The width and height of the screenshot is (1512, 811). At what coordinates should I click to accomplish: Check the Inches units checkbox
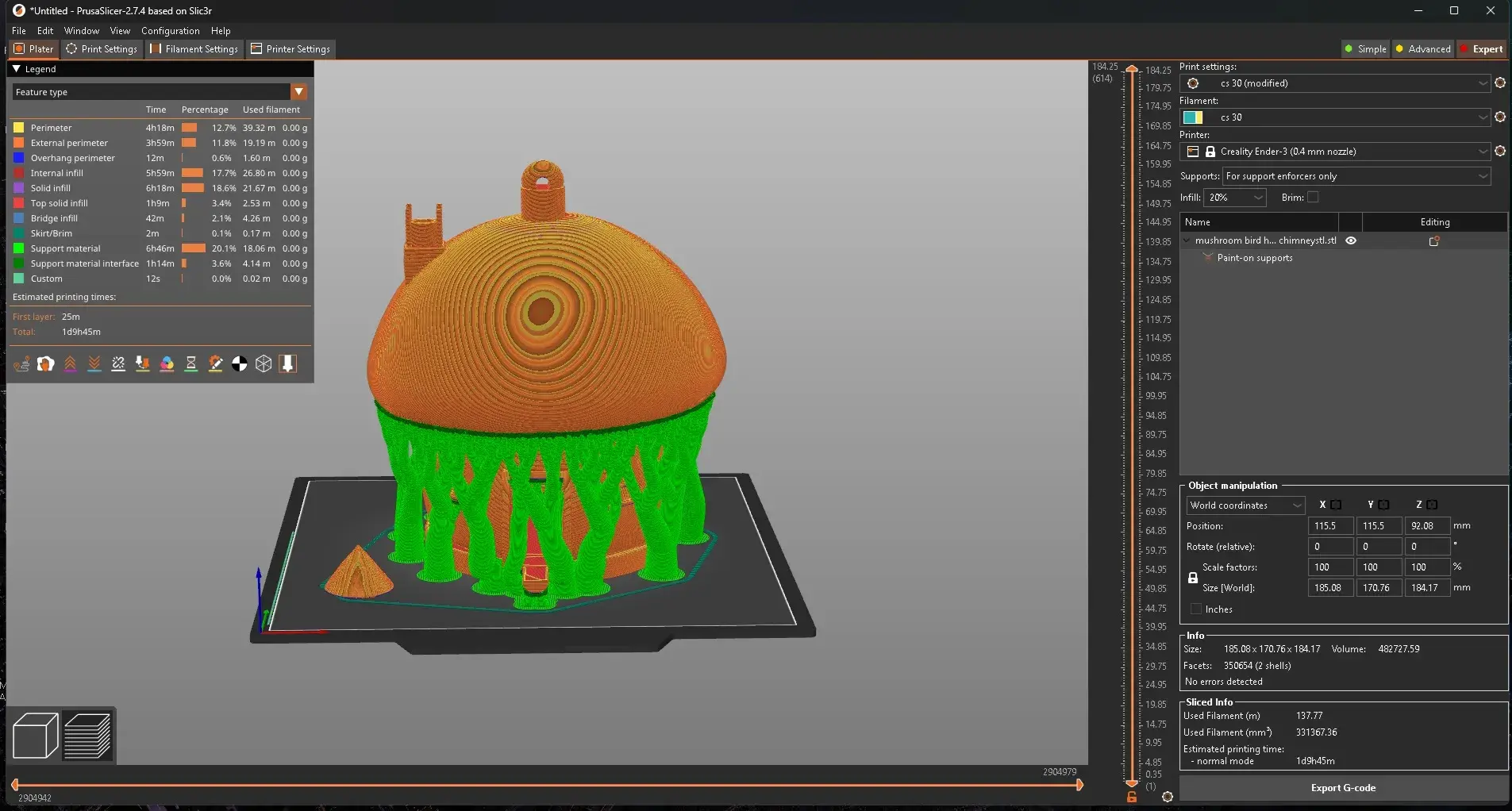[x=1196, y=609]
